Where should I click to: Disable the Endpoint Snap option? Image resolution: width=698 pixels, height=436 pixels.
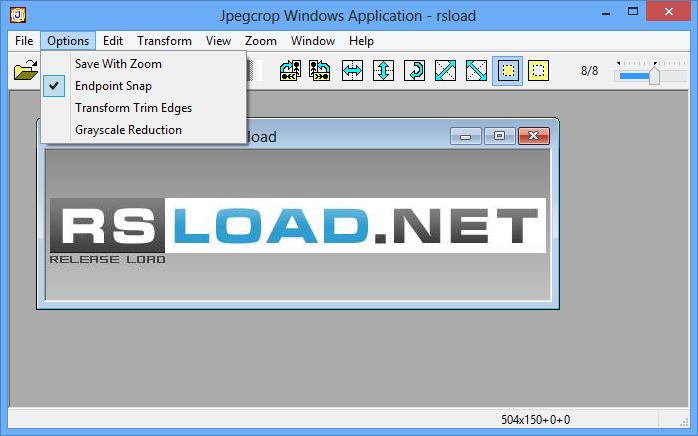(113, 86)
